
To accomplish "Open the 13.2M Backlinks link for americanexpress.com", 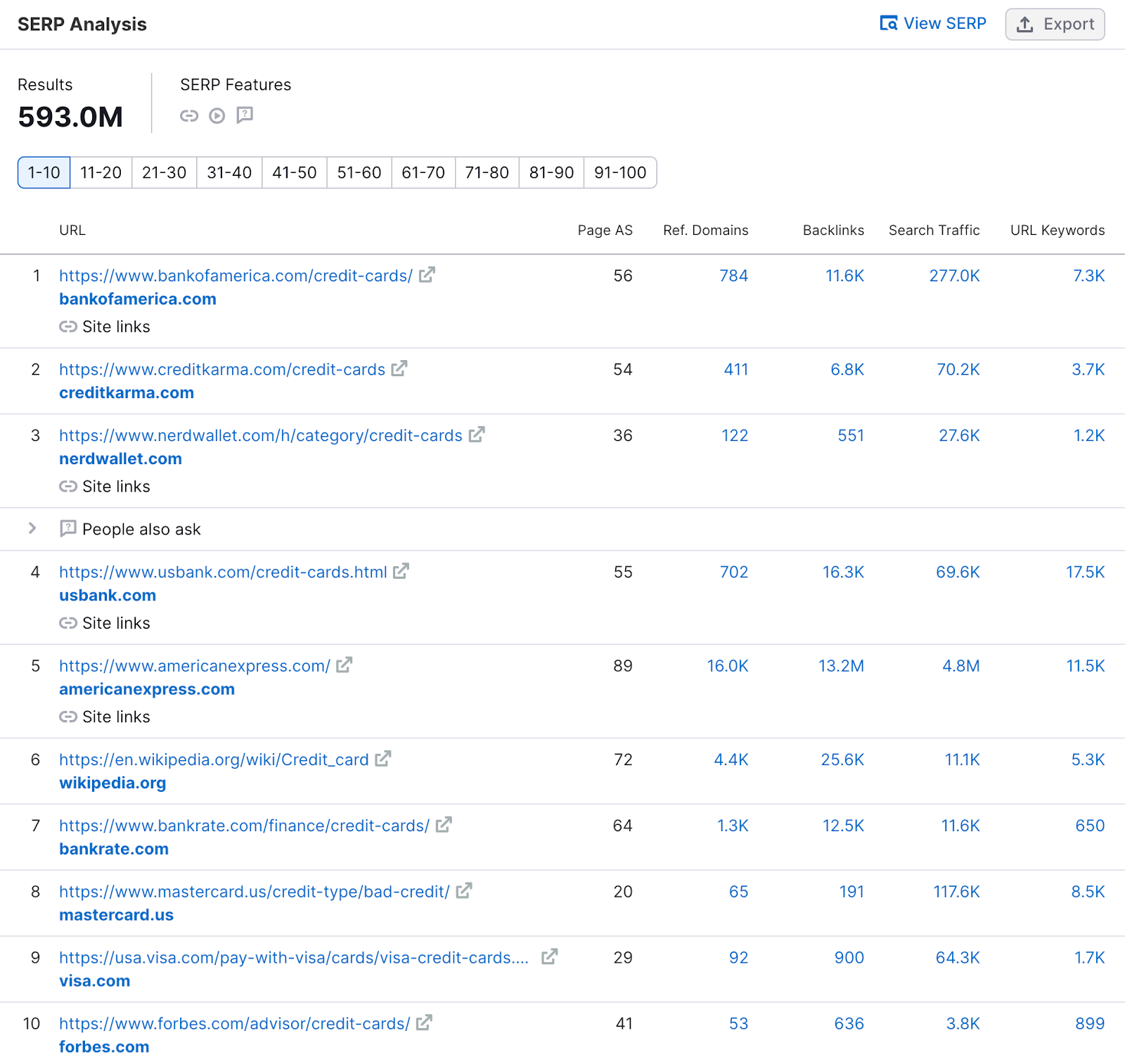I will tap(841, 665).
